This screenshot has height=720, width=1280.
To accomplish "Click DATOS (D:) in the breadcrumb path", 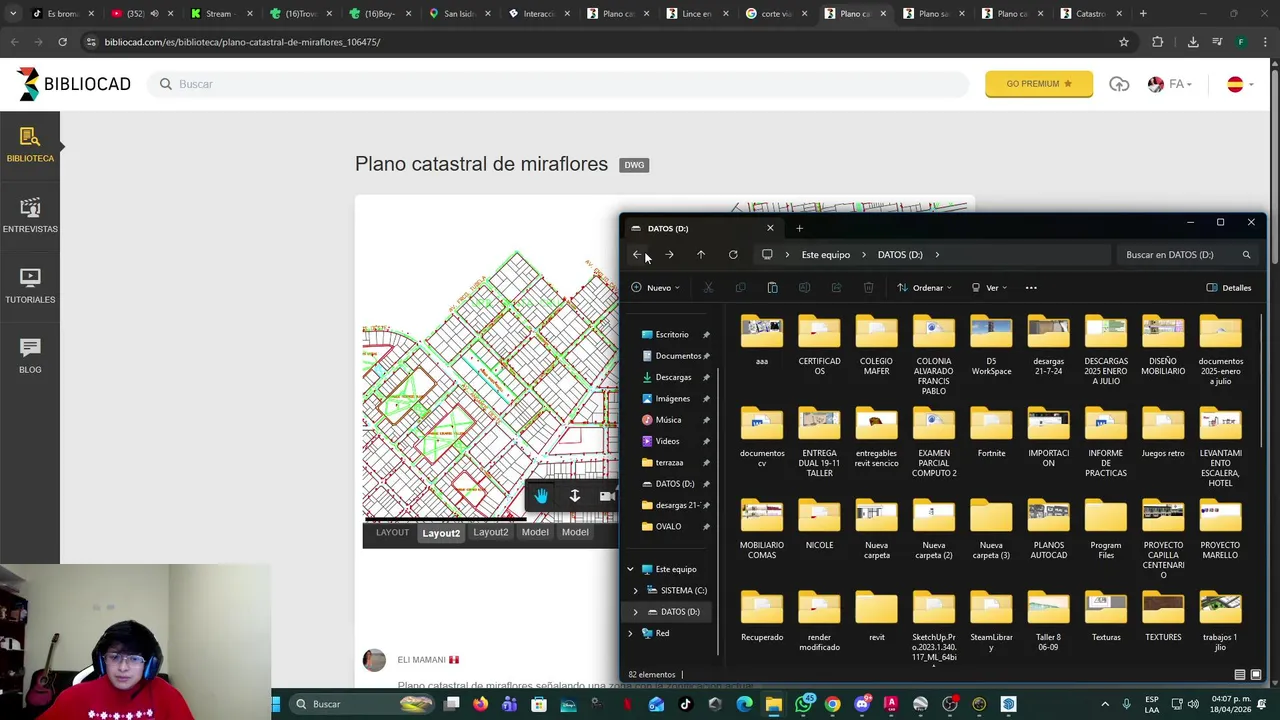I will coord(900,255).
